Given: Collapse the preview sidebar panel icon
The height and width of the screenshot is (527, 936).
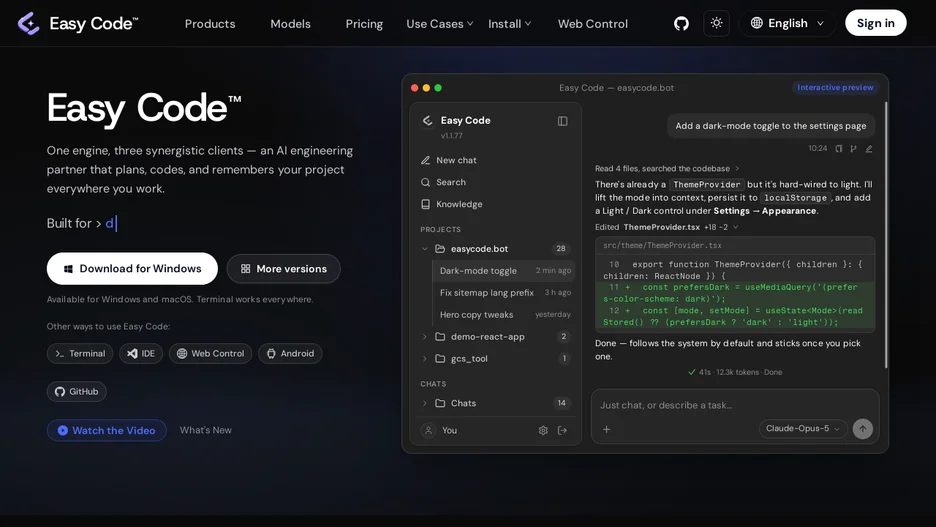Looking at the screenshot, I should point(562,121).
